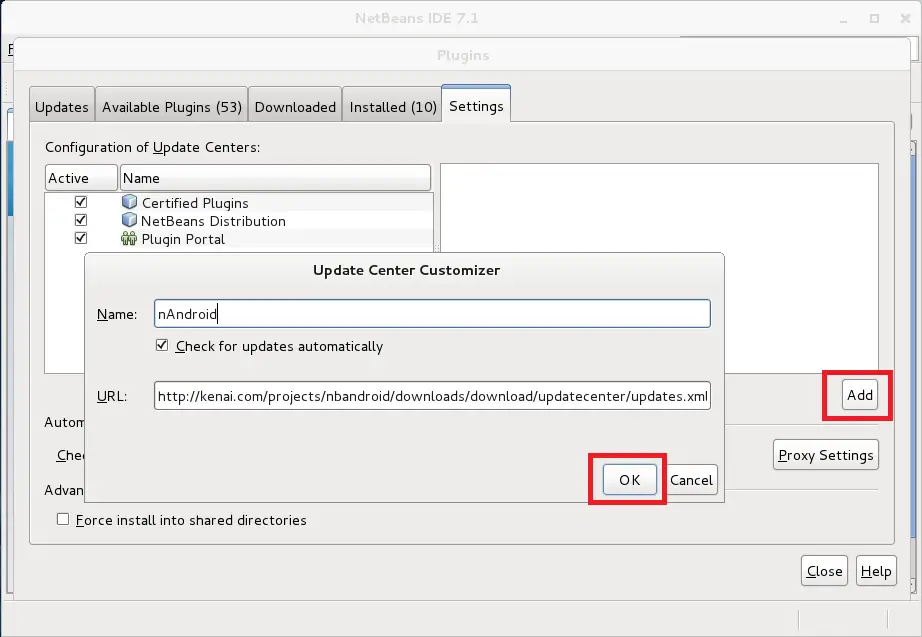Viewport: 922px width, 637px height.
Task: Click the Add update center button
Action: click(860, 395)
